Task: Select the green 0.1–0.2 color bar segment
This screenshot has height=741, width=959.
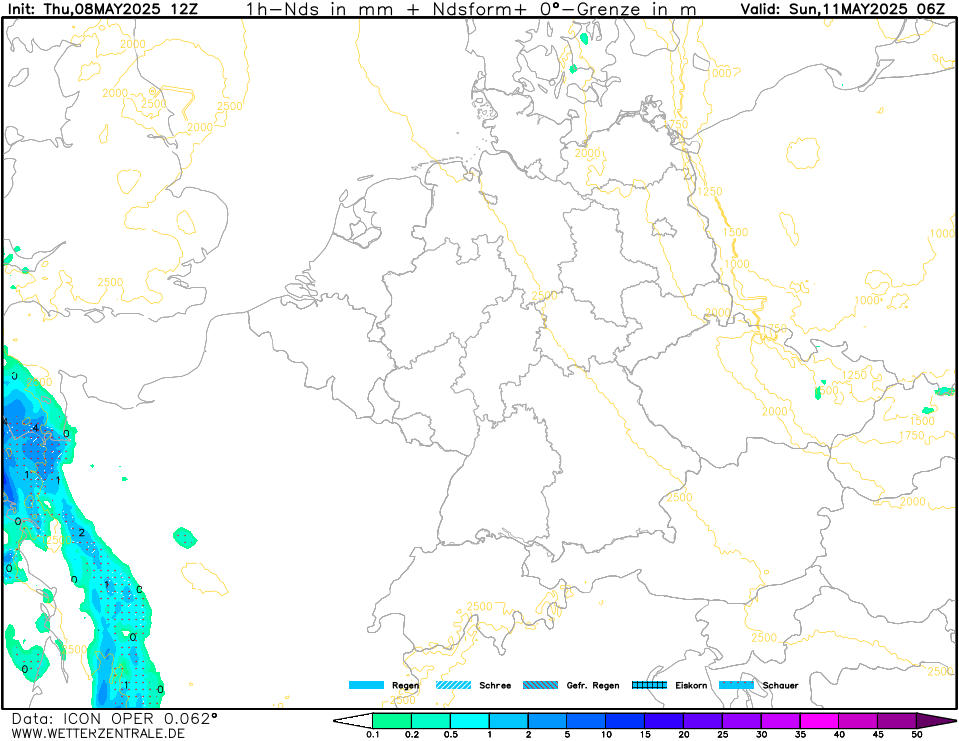Action: coord(392,721)
